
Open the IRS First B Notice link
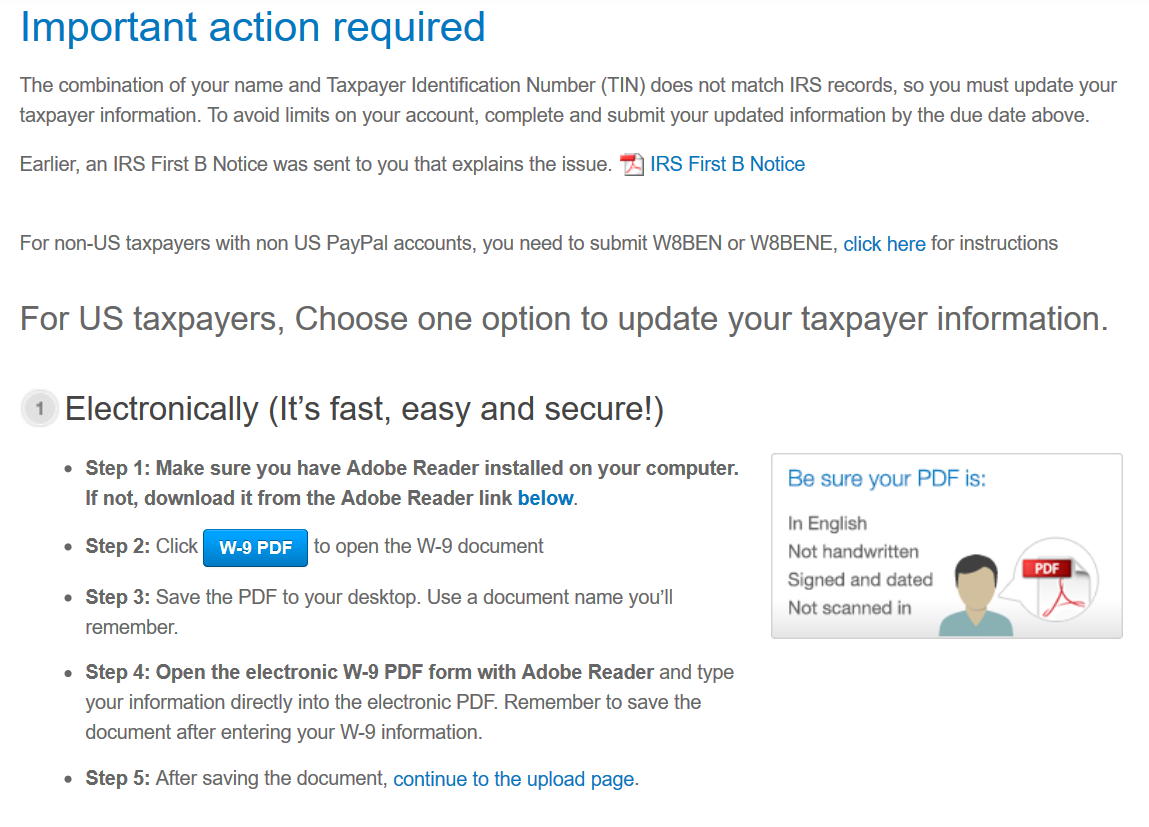pyautogui.click(x=727, y=164)
